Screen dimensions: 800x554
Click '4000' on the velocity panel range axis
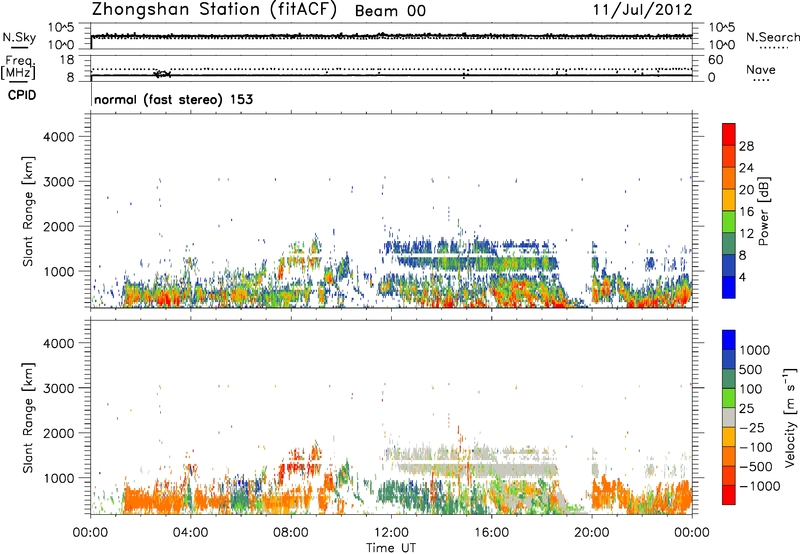pyautogui.click(x=58, y=343)
